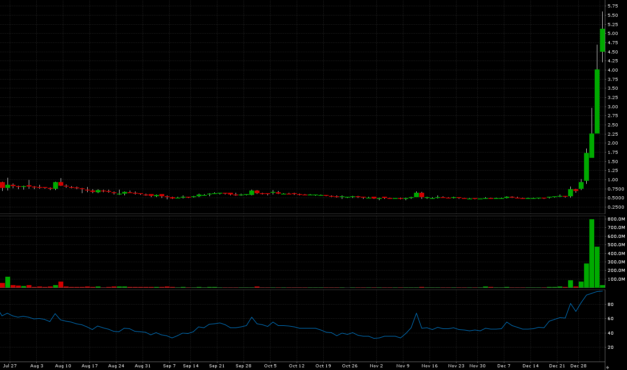The width and height of the screenshot is (627, 370).
Task: Click the 'Aug 10' date label
Action: coord(63,366)
